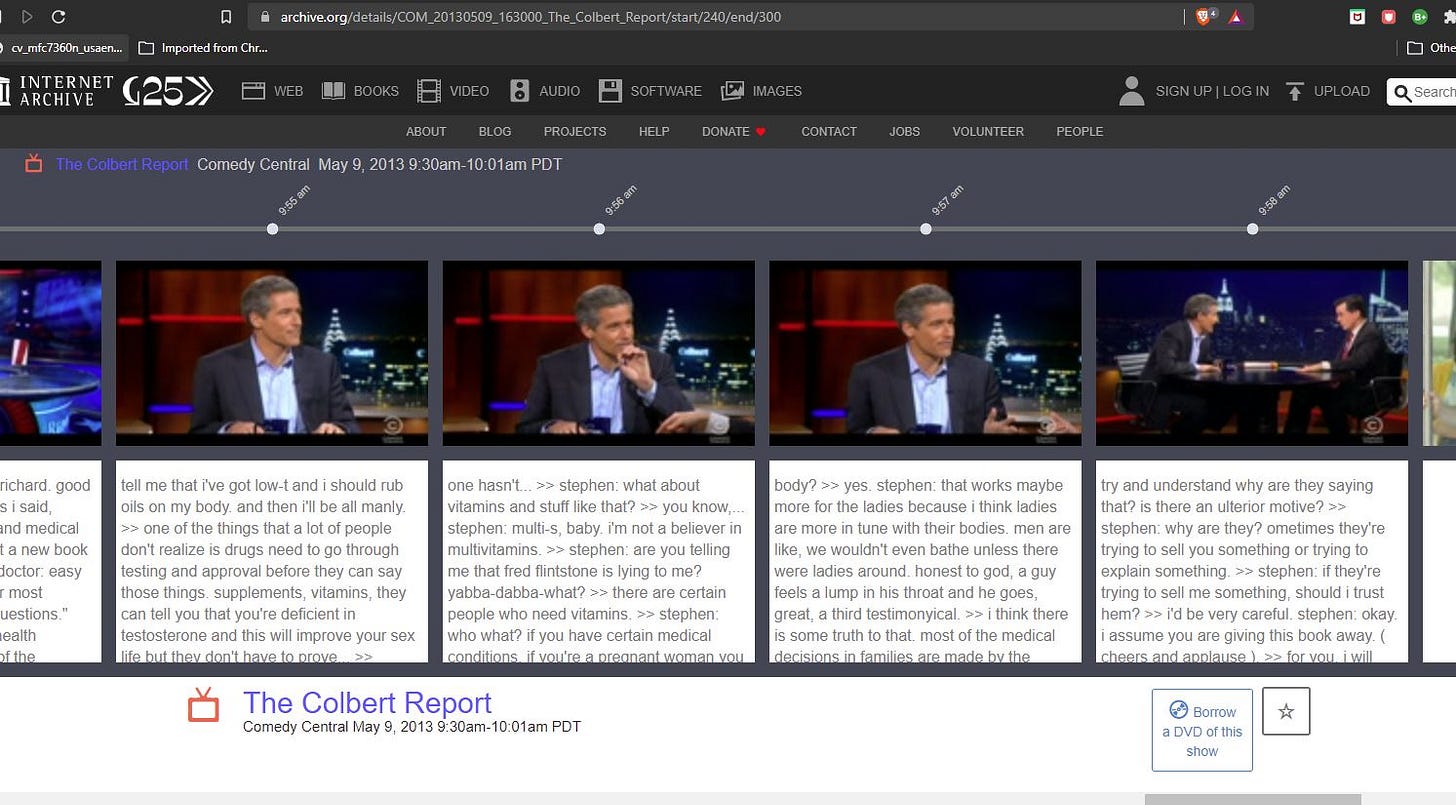Open the BLOG menu item

495,131
